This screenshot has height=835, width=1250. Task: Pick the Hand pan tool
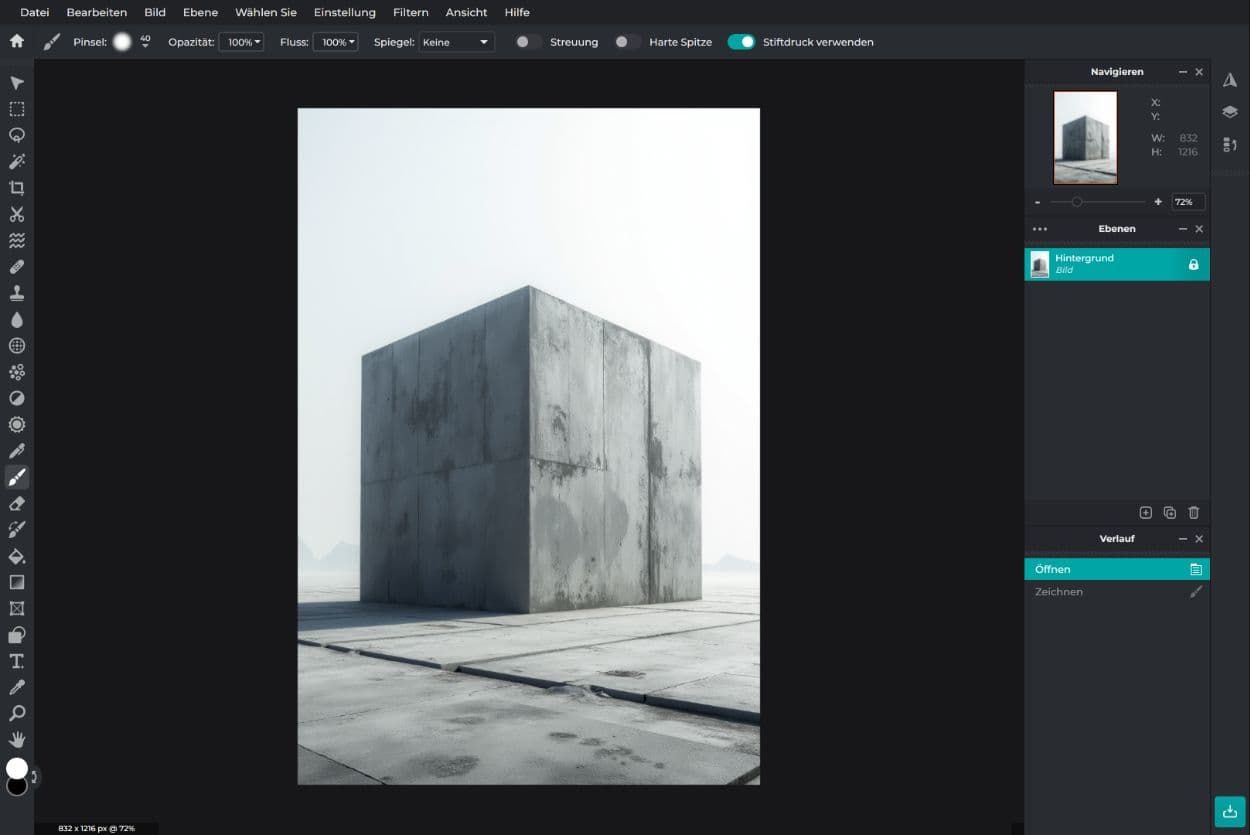point(17,740)
